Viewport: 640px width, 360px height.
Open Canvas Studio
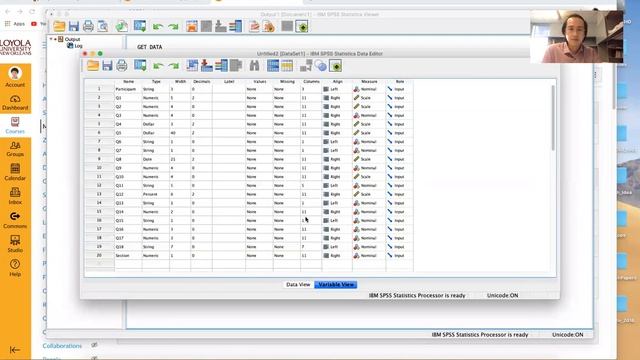[15, 244]
